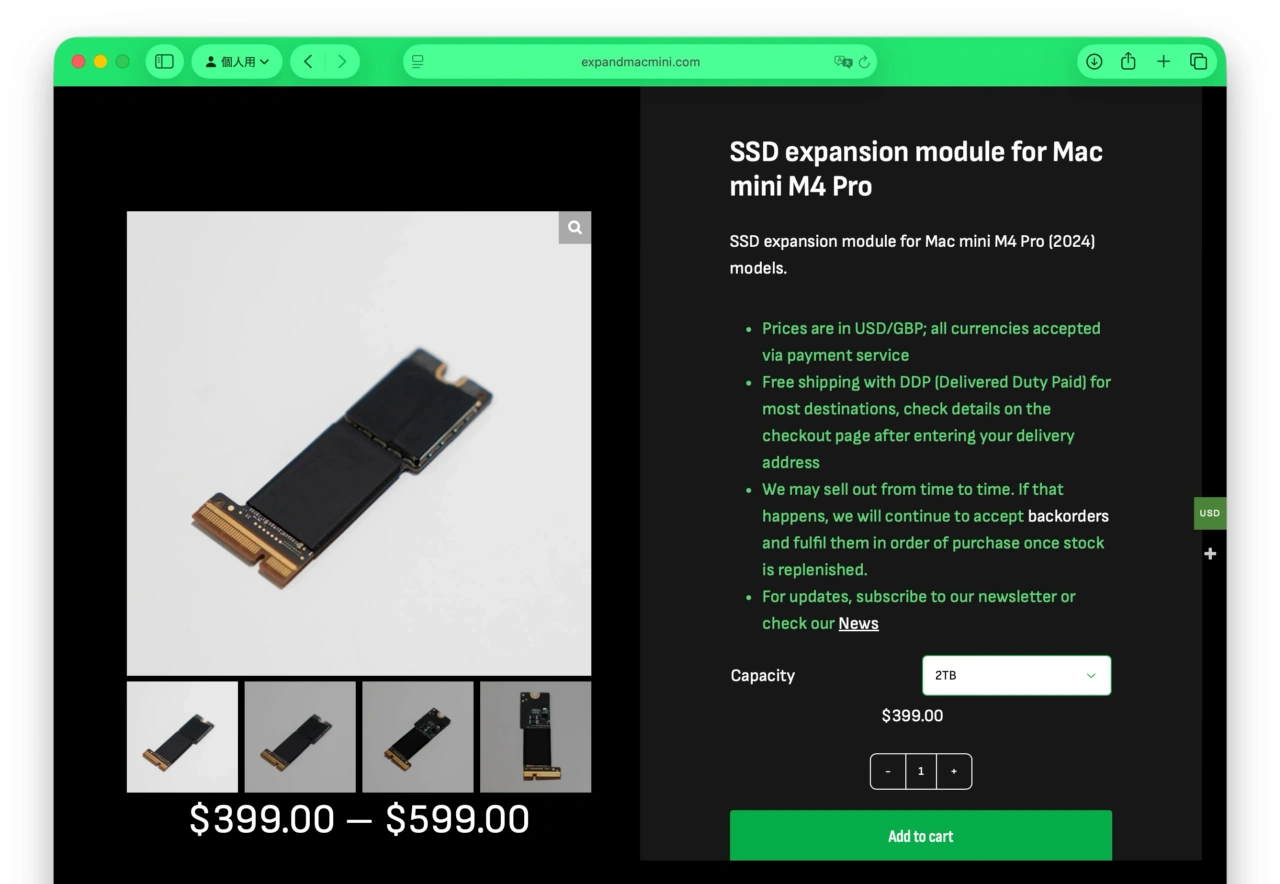The height and width of the screenshot is (884, 1280).
Task: Increase quantity with plus button
Action: [x=954, y=771]
